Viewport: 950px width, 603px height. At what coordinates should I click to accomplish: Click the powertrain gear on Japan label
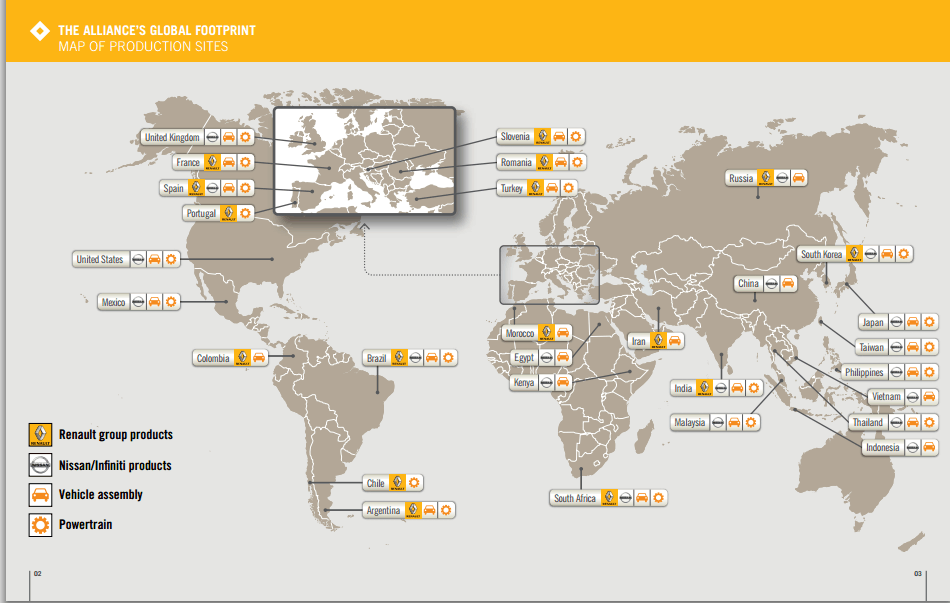929,322
